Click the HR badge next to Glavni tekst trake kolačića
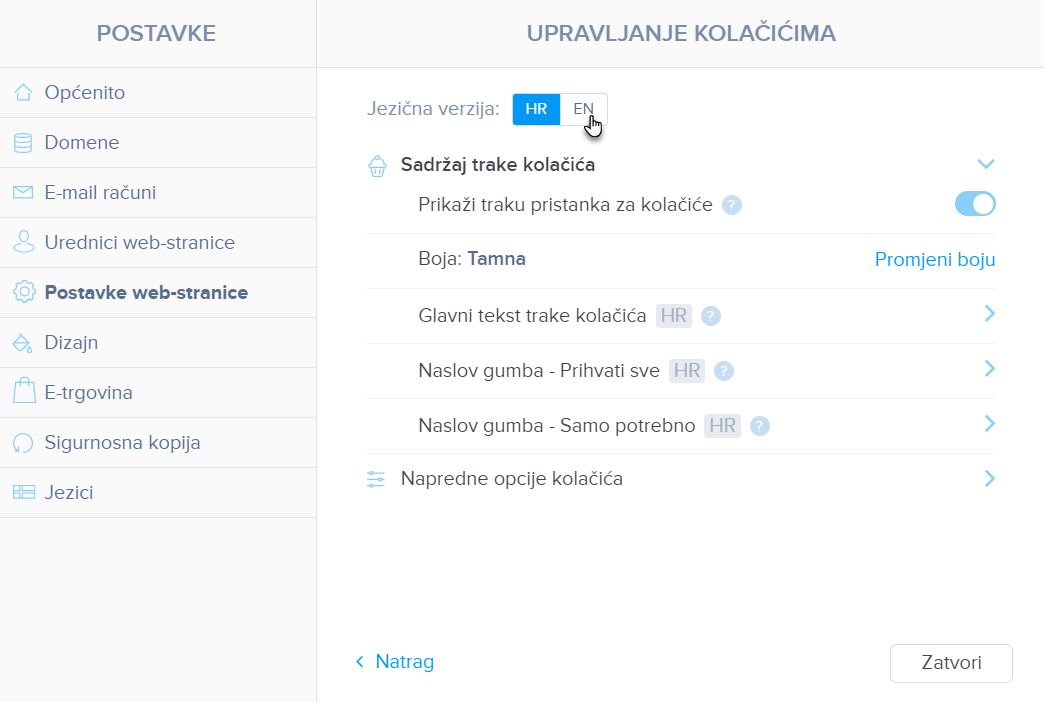 pyautogui.click(x=674, y=316)
